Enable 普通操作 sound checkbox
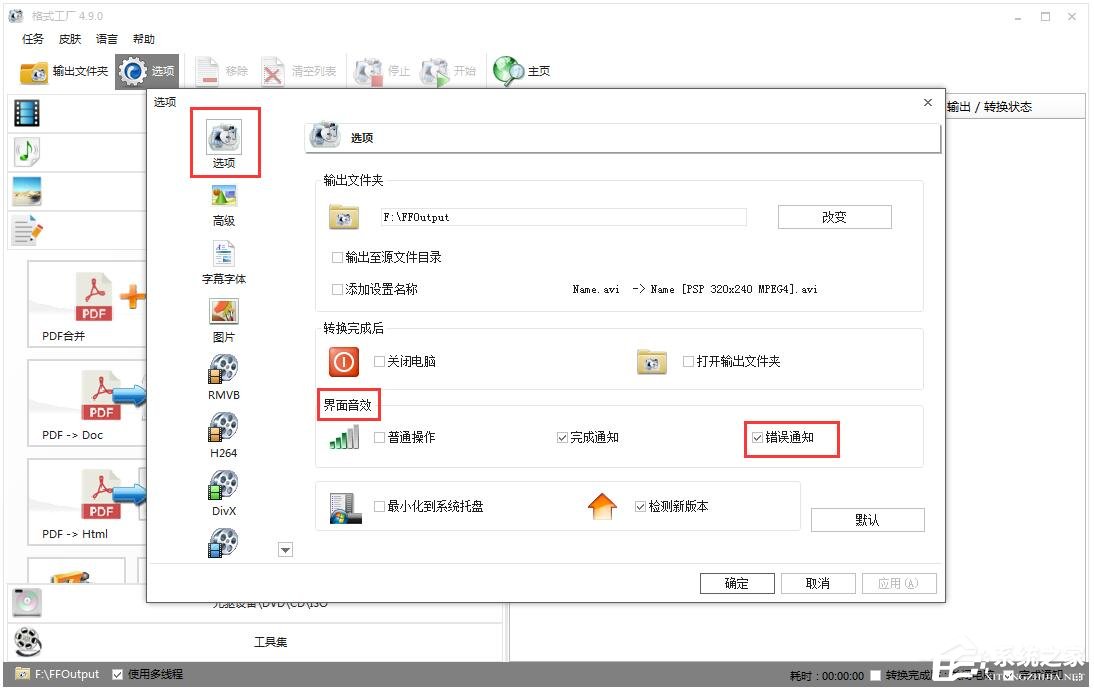 [x=380, y=437]
